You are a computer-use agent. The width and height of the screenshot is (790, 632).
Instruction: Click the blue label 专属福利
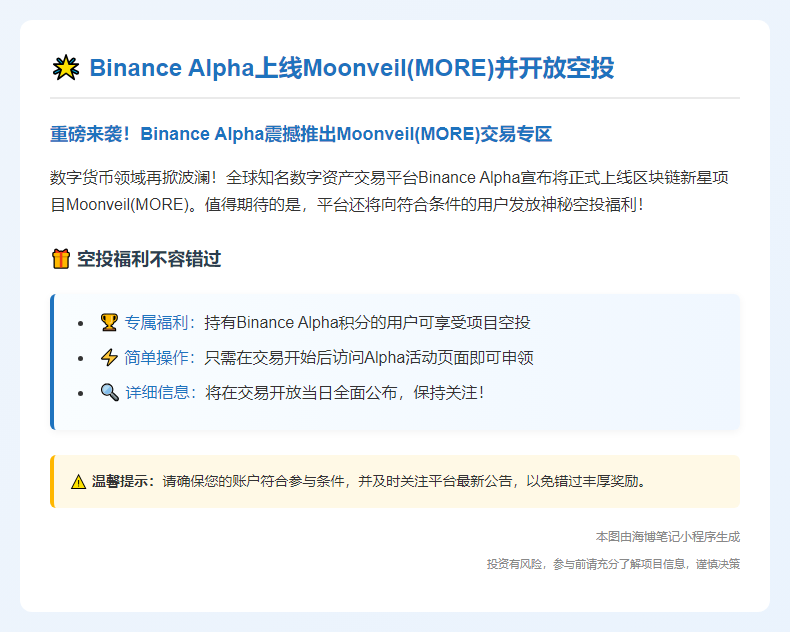[156, 323]
